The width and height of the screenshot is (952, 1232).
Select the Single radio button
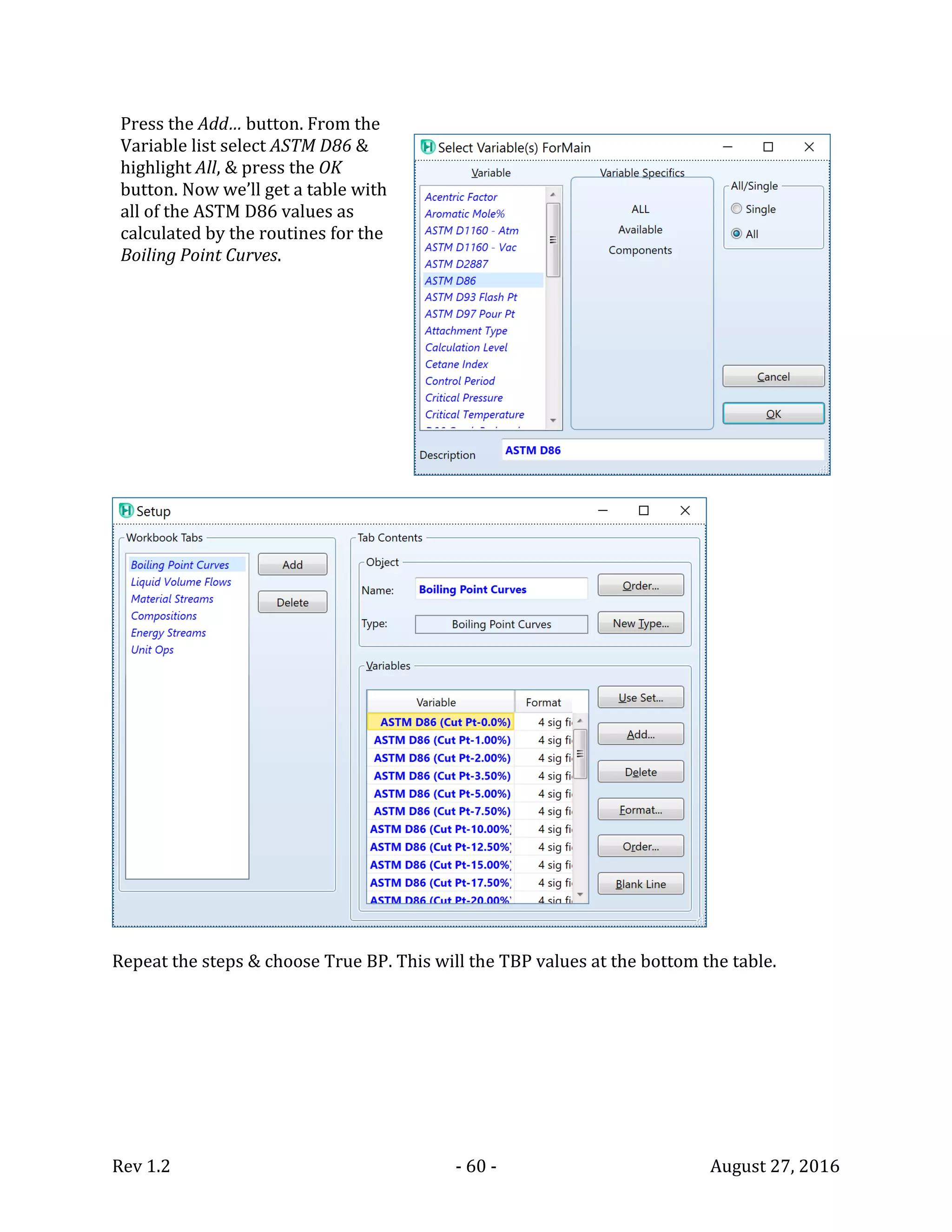coord(737,209)
